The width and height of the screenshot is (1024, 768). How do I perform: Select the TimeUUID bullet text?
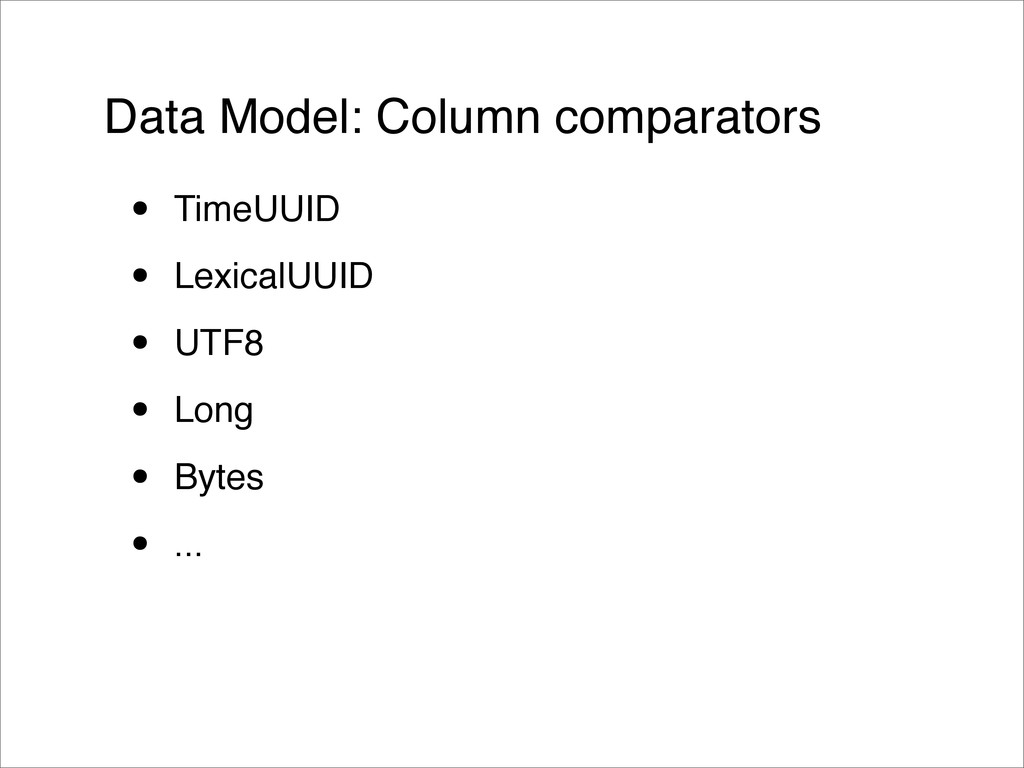point(257,209)
